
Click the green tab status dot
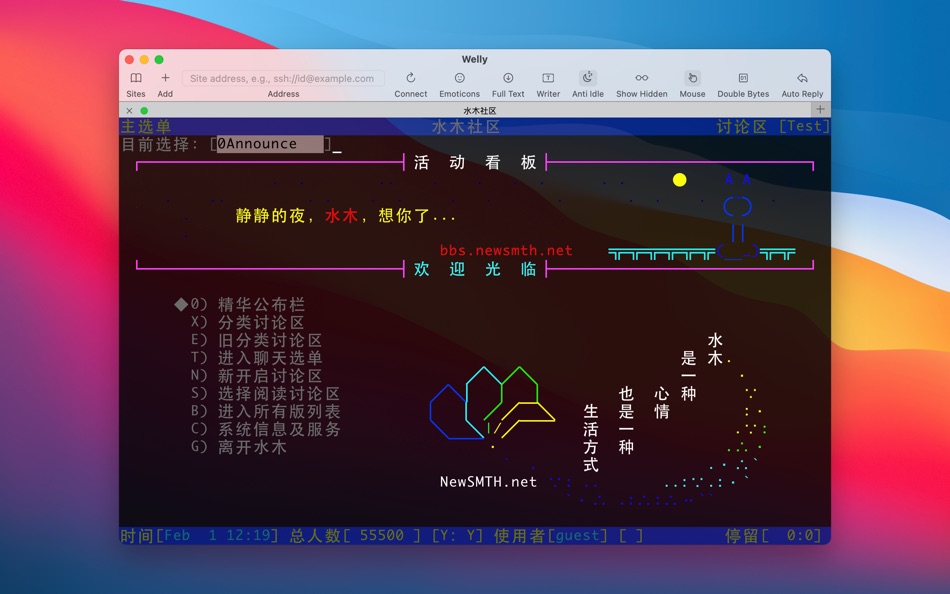(144, 110)
